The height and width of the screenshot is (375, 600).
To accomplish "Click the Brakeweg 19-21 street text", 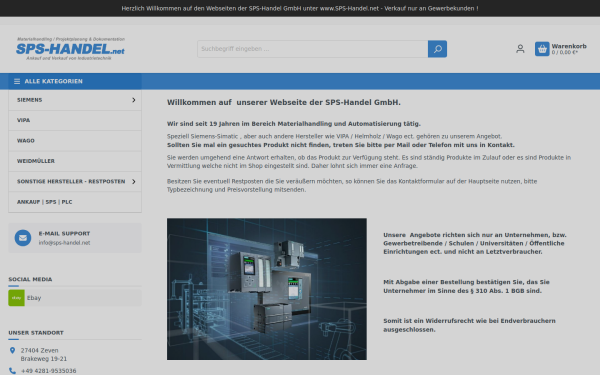I will 44,359.
